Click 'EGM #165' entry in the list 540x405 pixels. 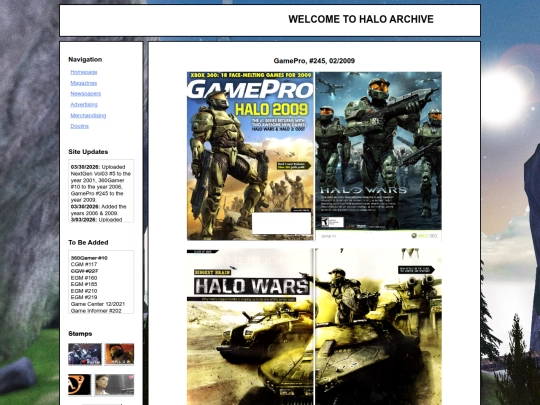coord(84,284)
